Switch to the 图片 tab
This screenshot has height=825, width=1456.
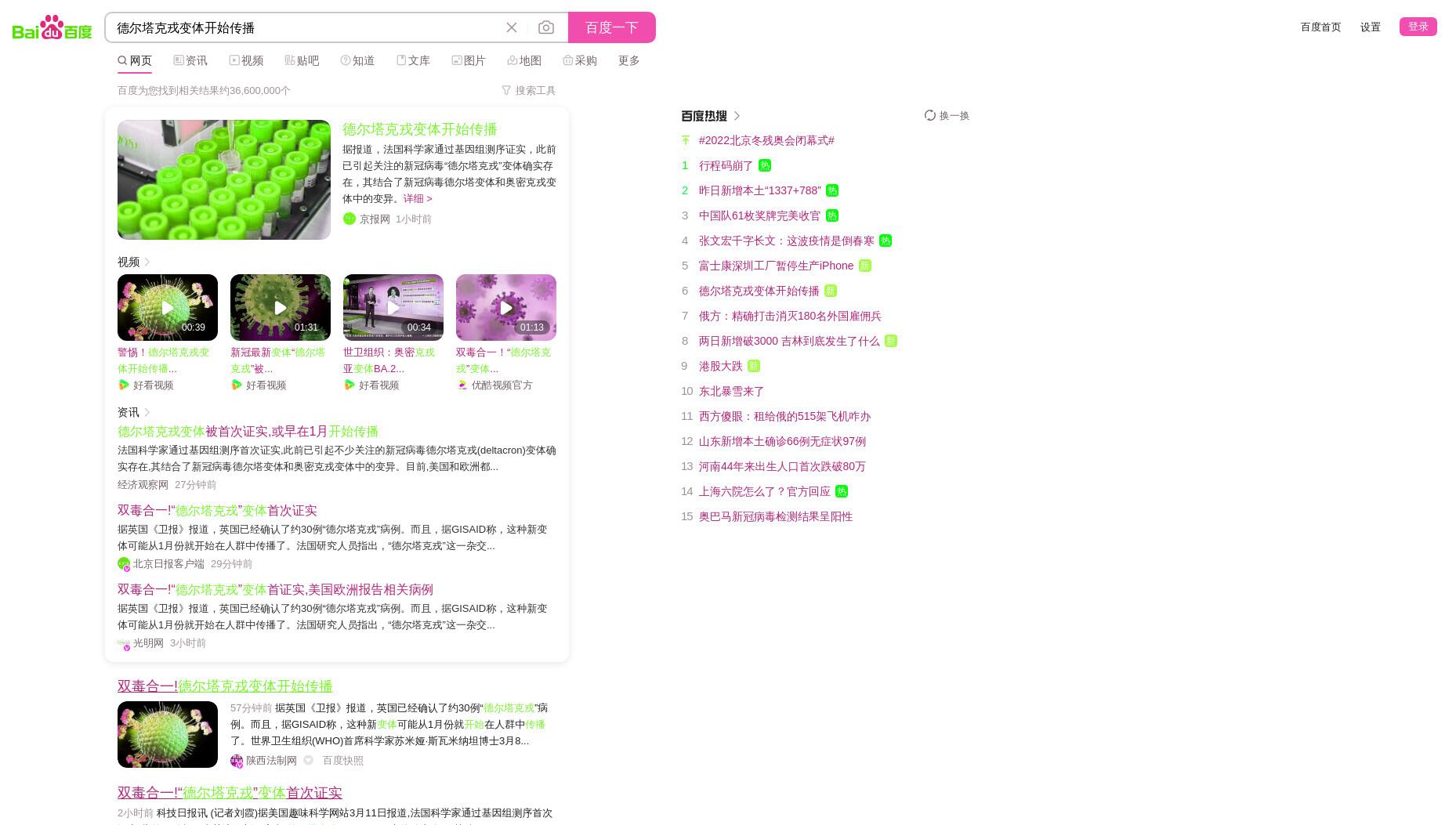(469, 60)
